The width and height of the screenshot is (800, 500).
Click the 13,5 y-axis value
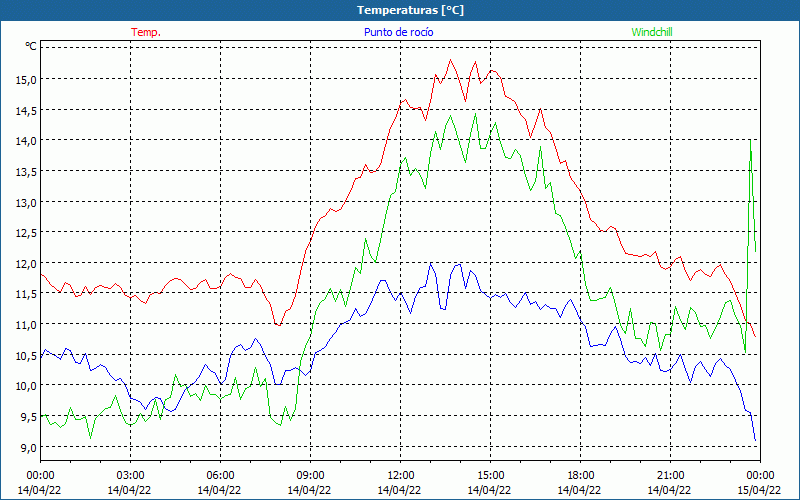(28, 171)
